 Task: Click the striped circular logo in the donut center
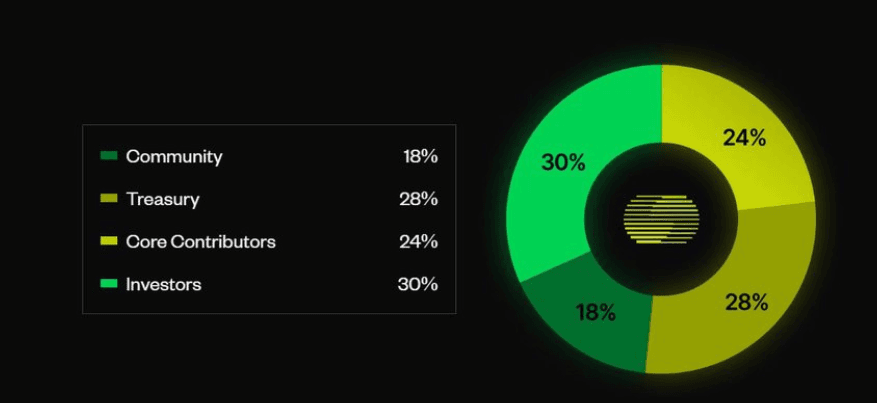(661, 219)
